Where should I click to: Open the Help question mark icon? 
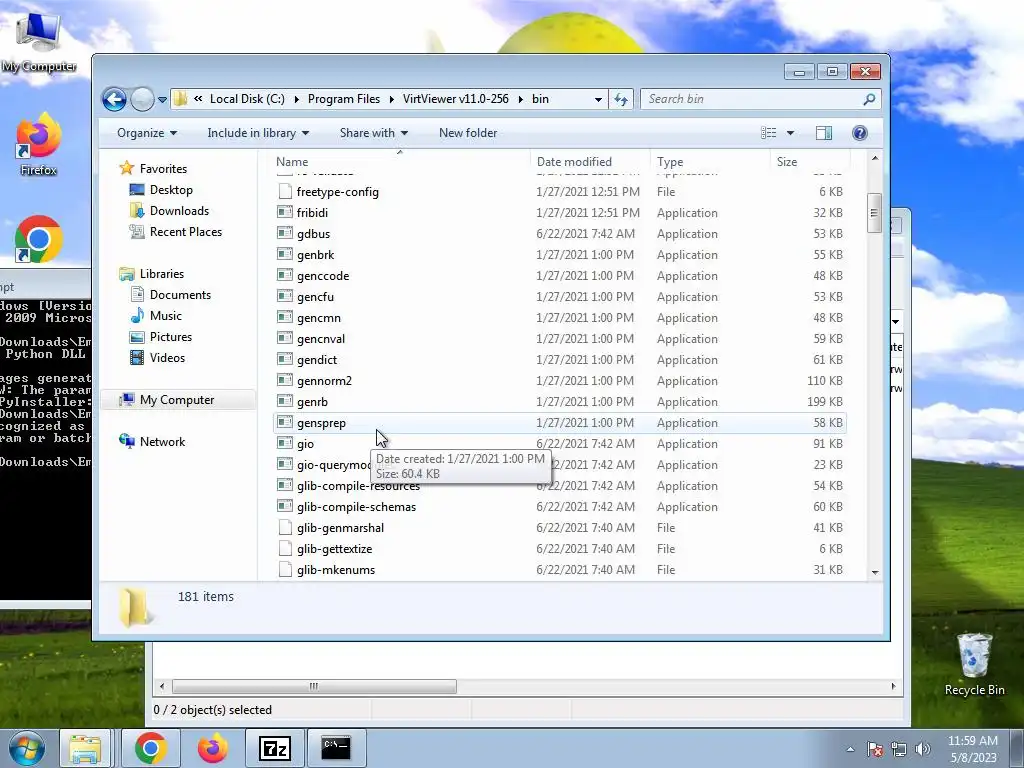pos(860,133)
